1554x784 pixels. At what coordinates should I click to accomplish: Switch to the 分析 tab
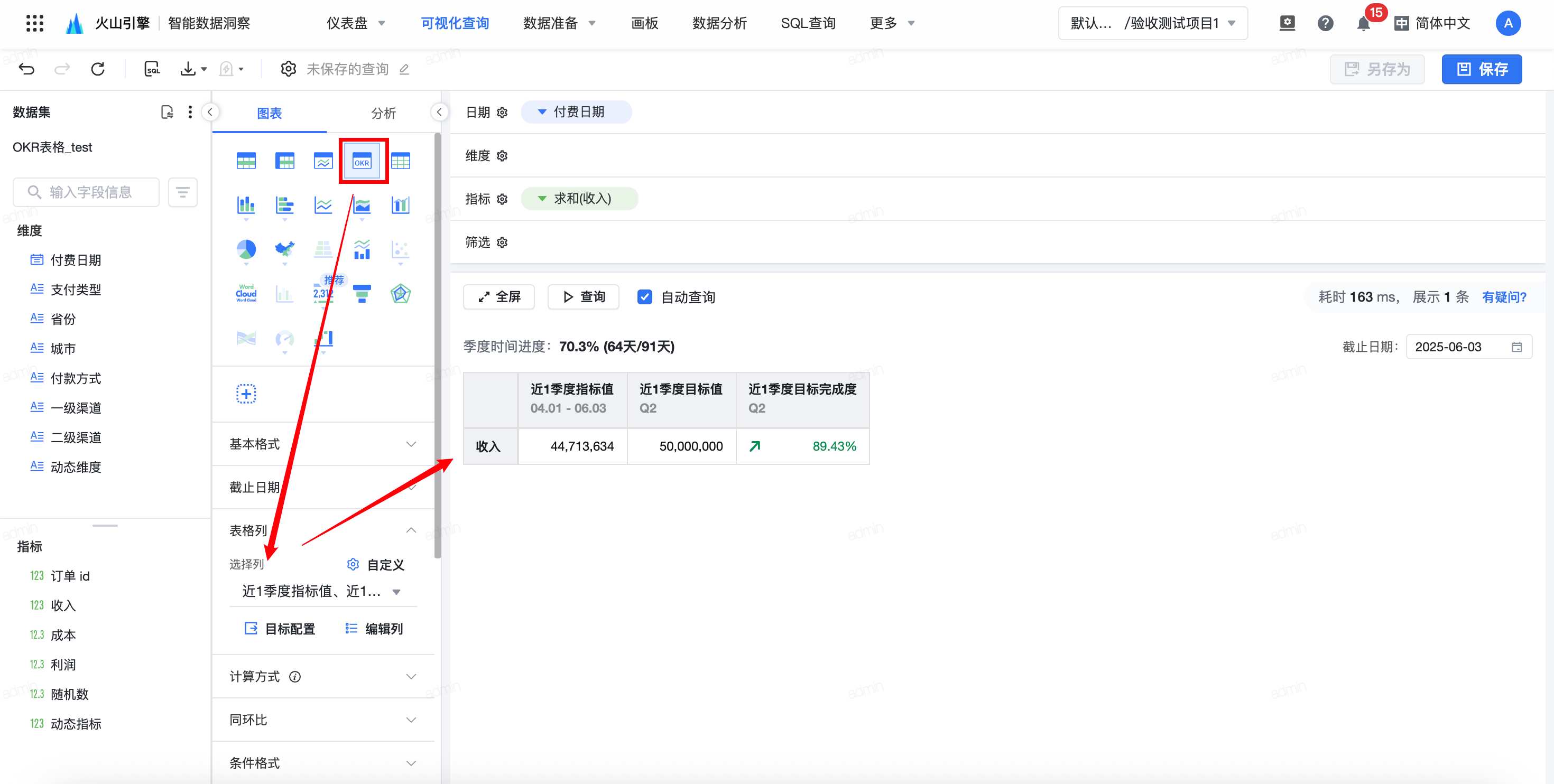click(x=384, y=114)
